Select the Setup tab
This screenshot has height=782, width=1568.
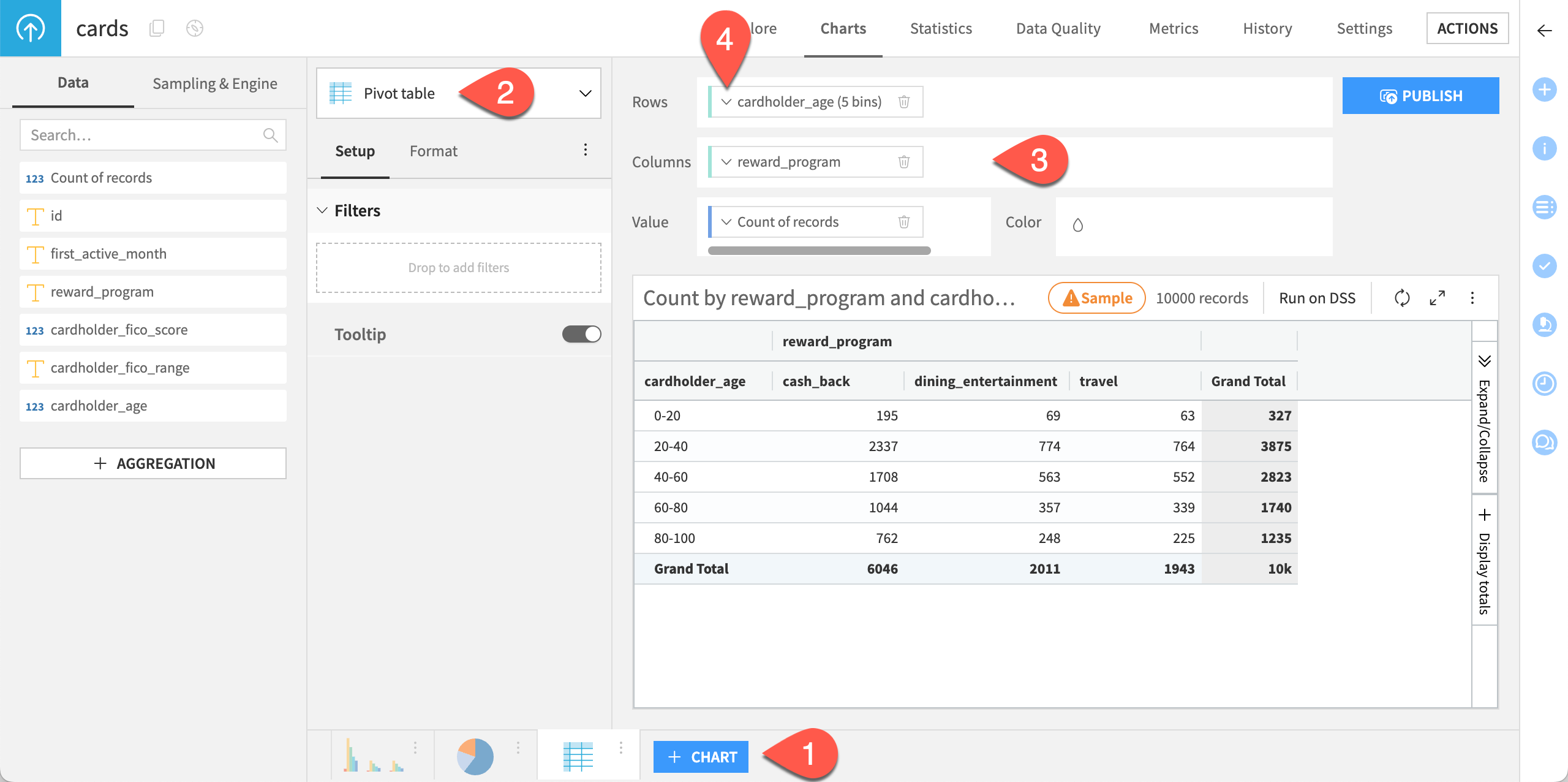pos(355,151)
